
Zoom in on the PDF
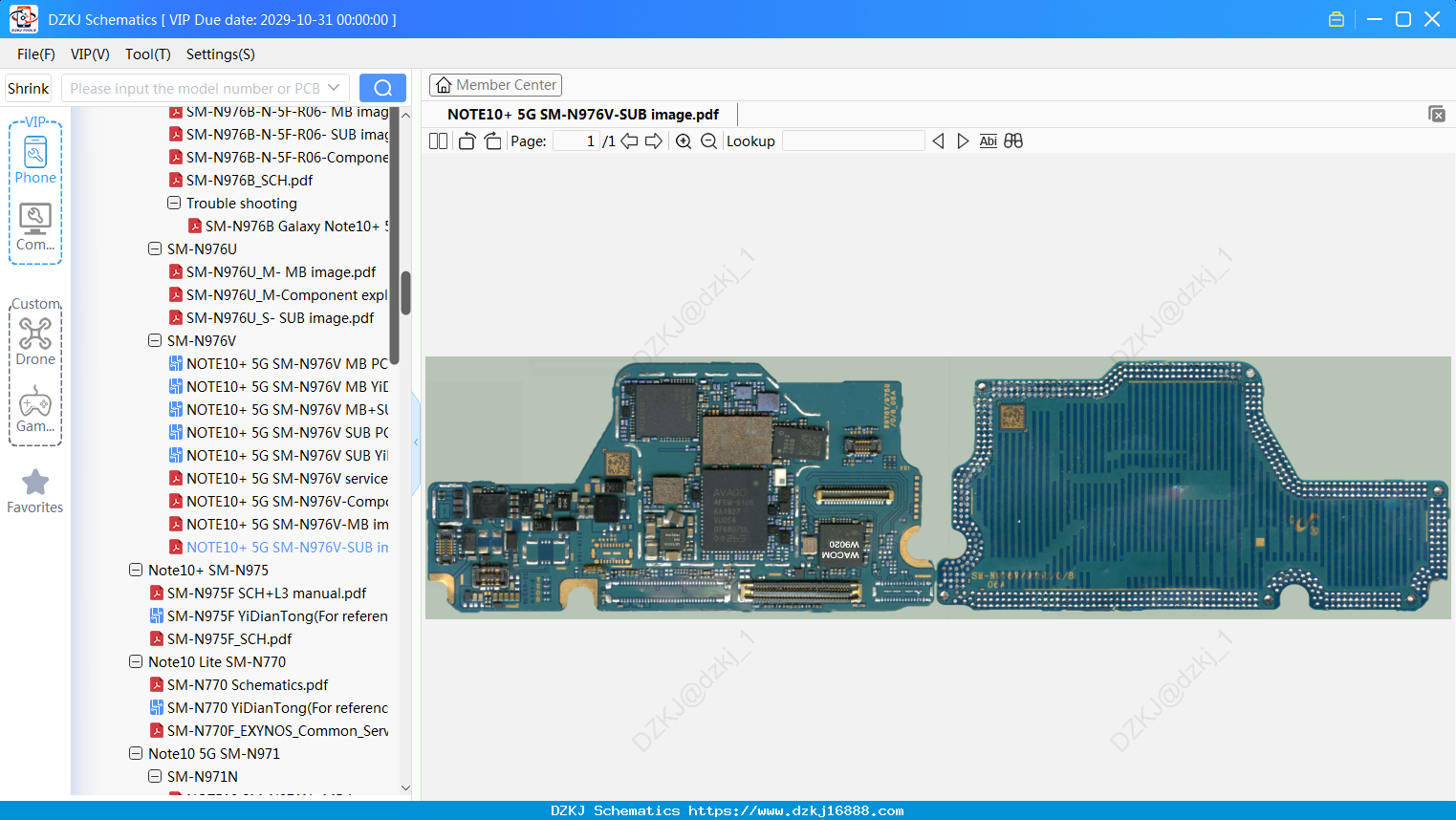tap(684, 141)
